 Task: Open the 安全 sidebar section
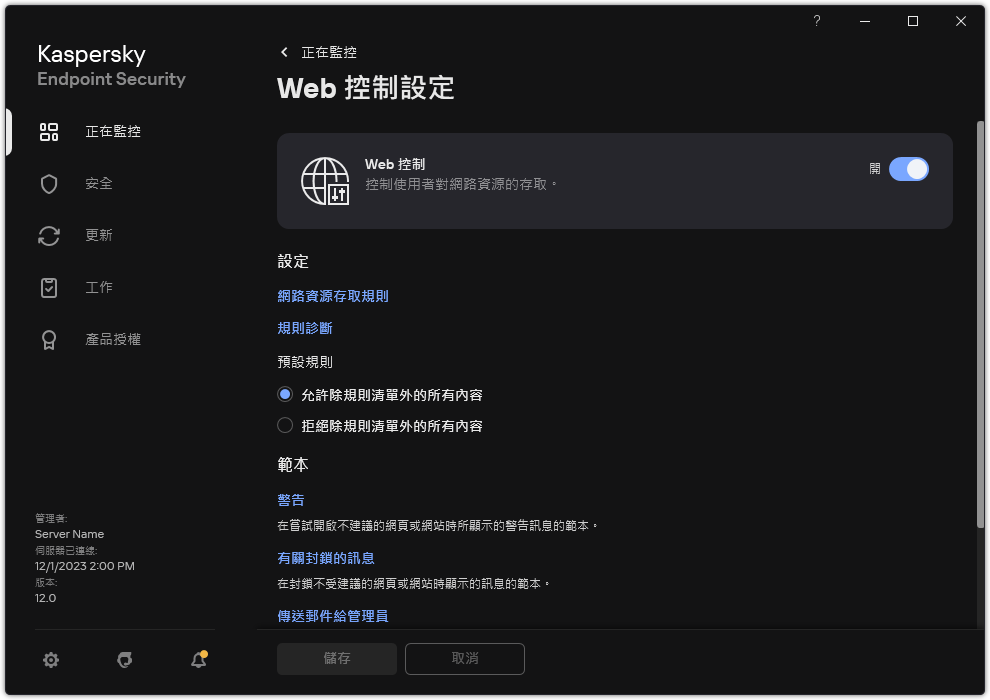point(99,184)
